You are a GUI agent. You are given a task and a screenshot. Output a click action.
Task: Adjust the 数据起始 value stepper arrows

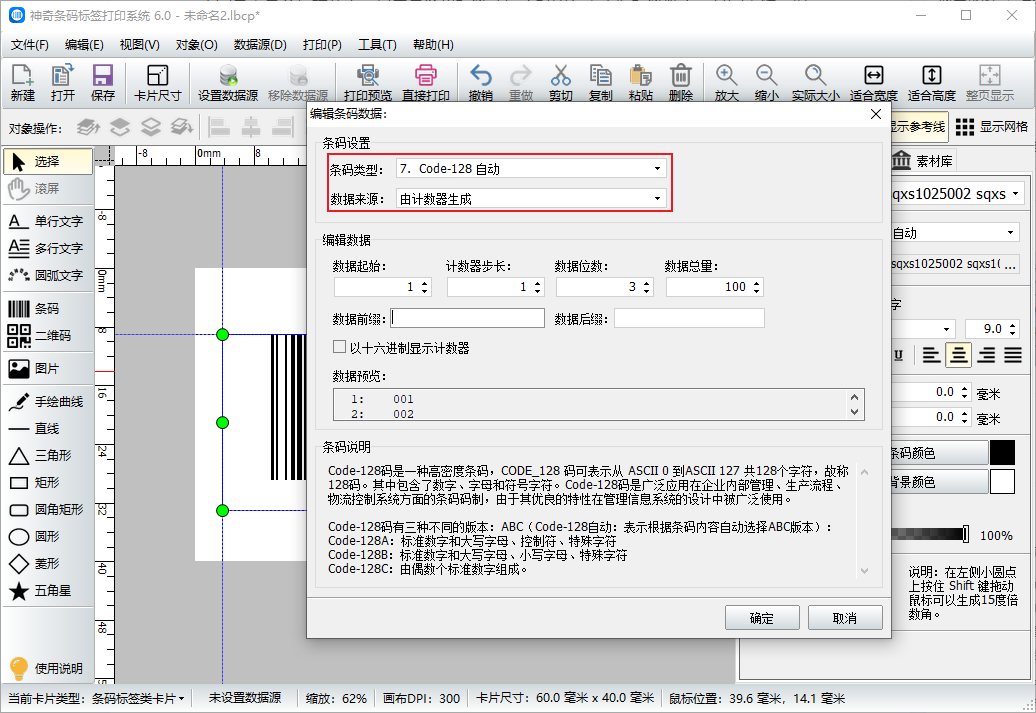pos(425,287)
